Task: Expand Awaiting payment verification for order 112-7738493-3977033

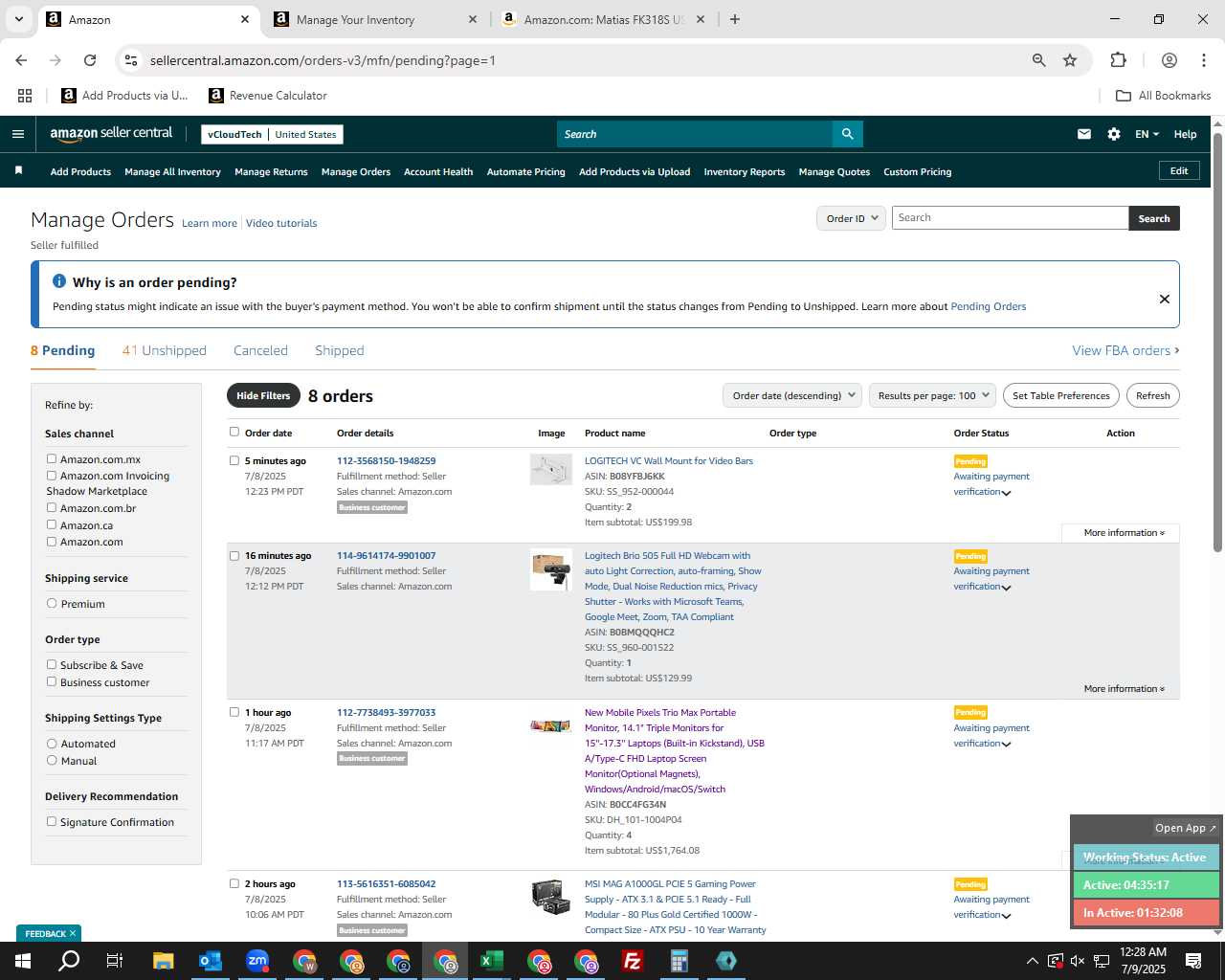Action: 991,736
